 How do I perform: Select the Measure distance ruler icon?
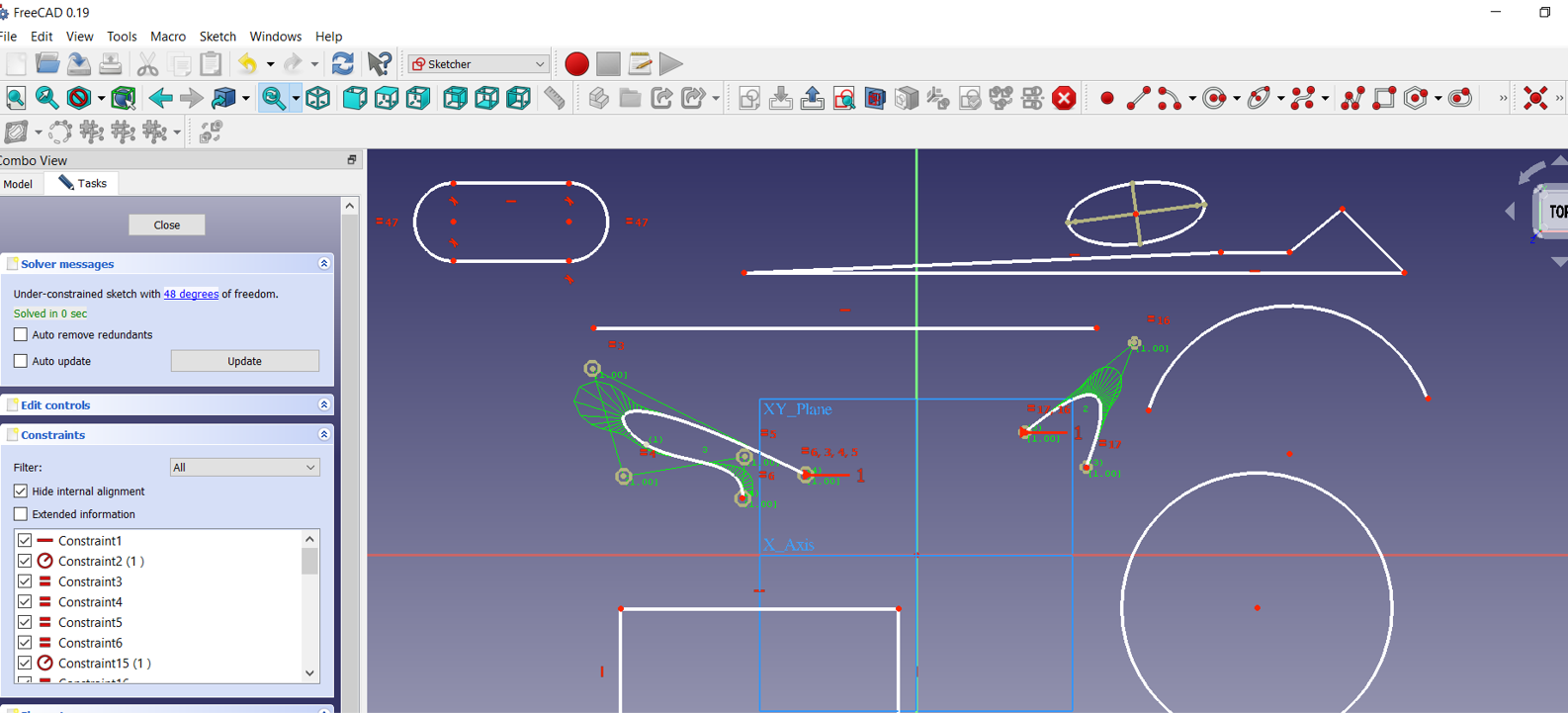[555, 98]
